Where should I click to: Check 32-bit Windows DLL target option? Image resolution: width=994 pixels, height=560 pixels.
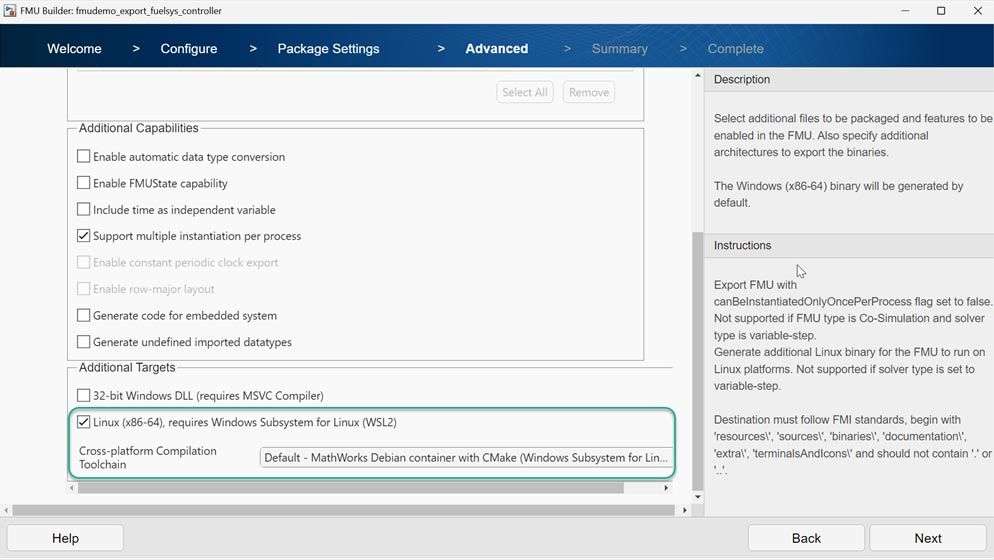(x=84, y=396)
